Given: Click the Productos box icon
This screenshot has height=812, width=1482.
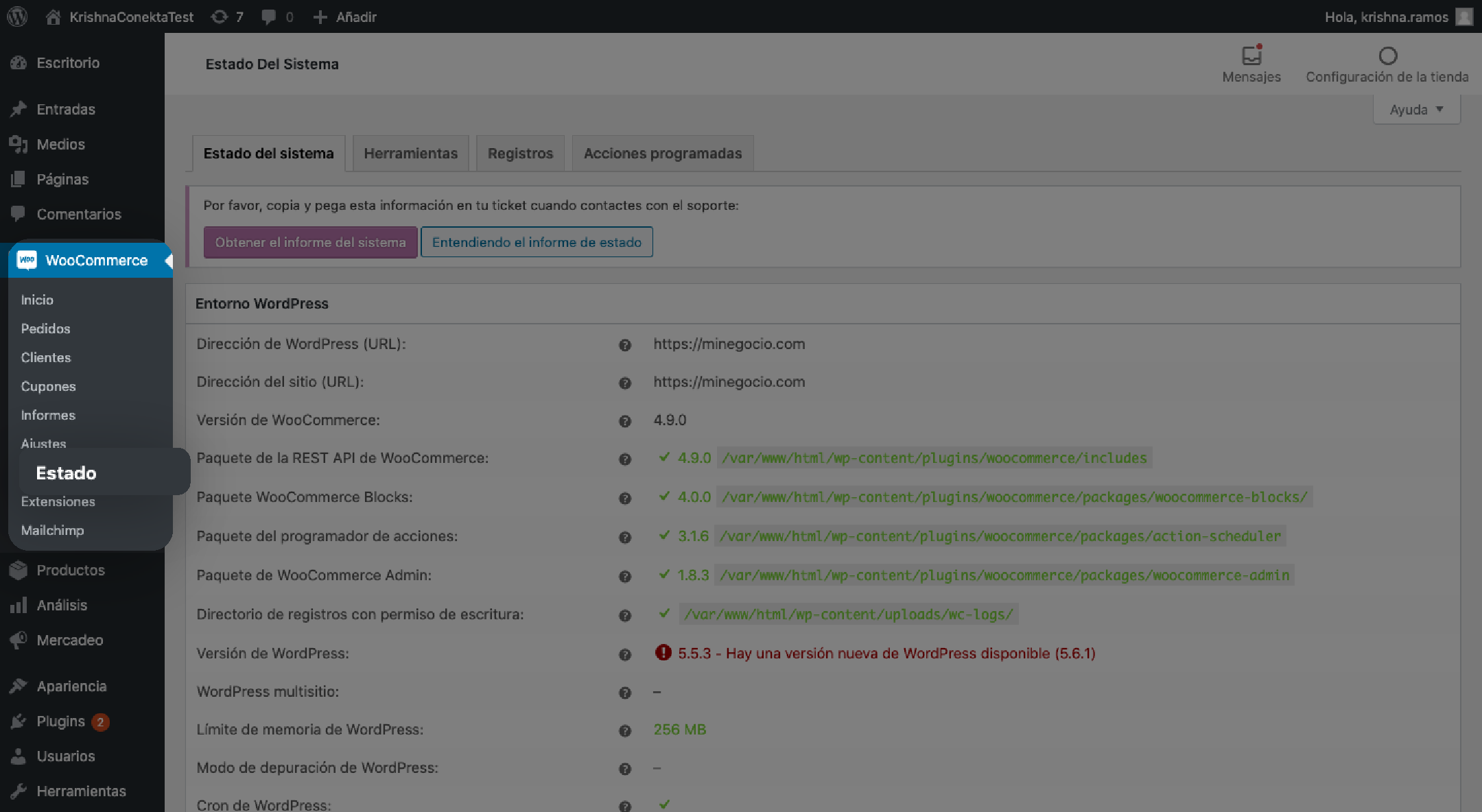Looking at the screenshot, I should tap(19, 570).
